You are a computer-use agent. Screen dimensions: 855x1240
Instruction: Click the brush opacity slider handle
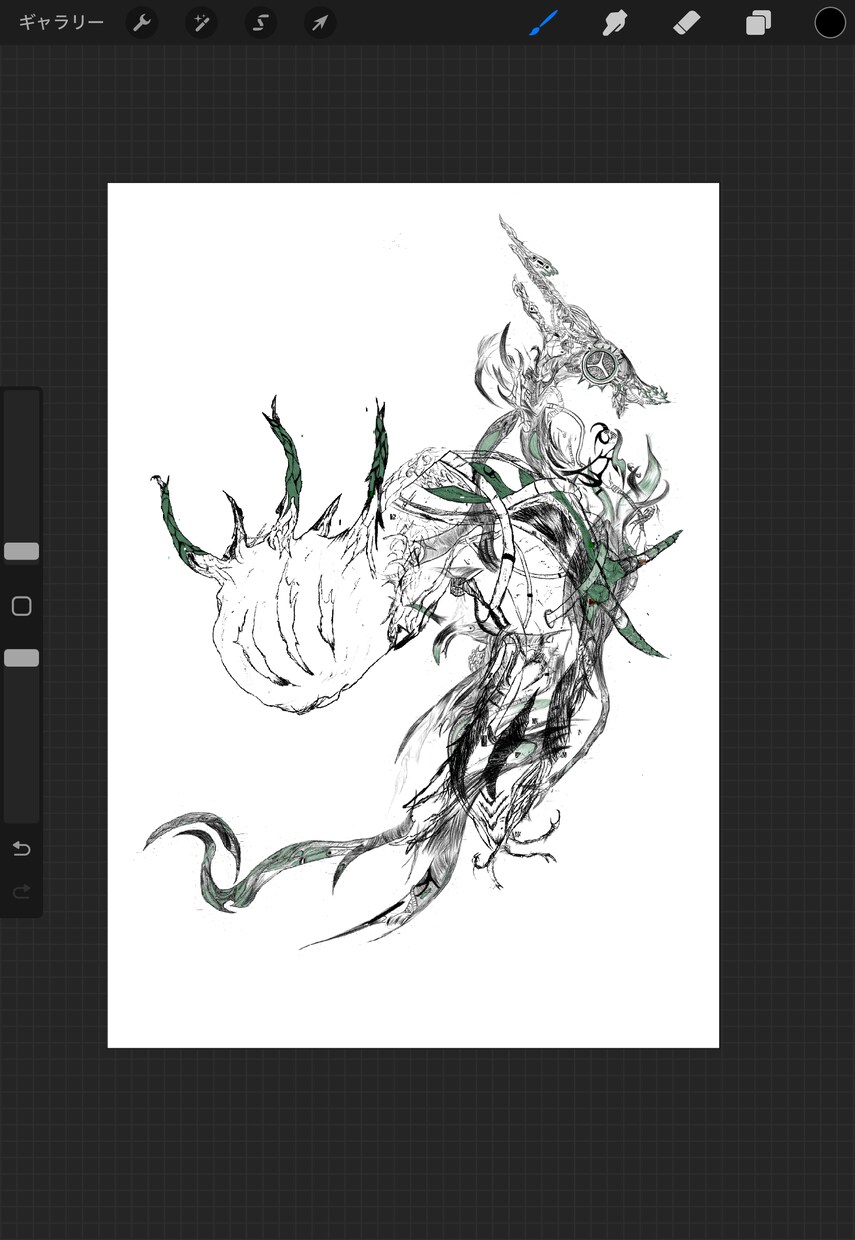21,657
